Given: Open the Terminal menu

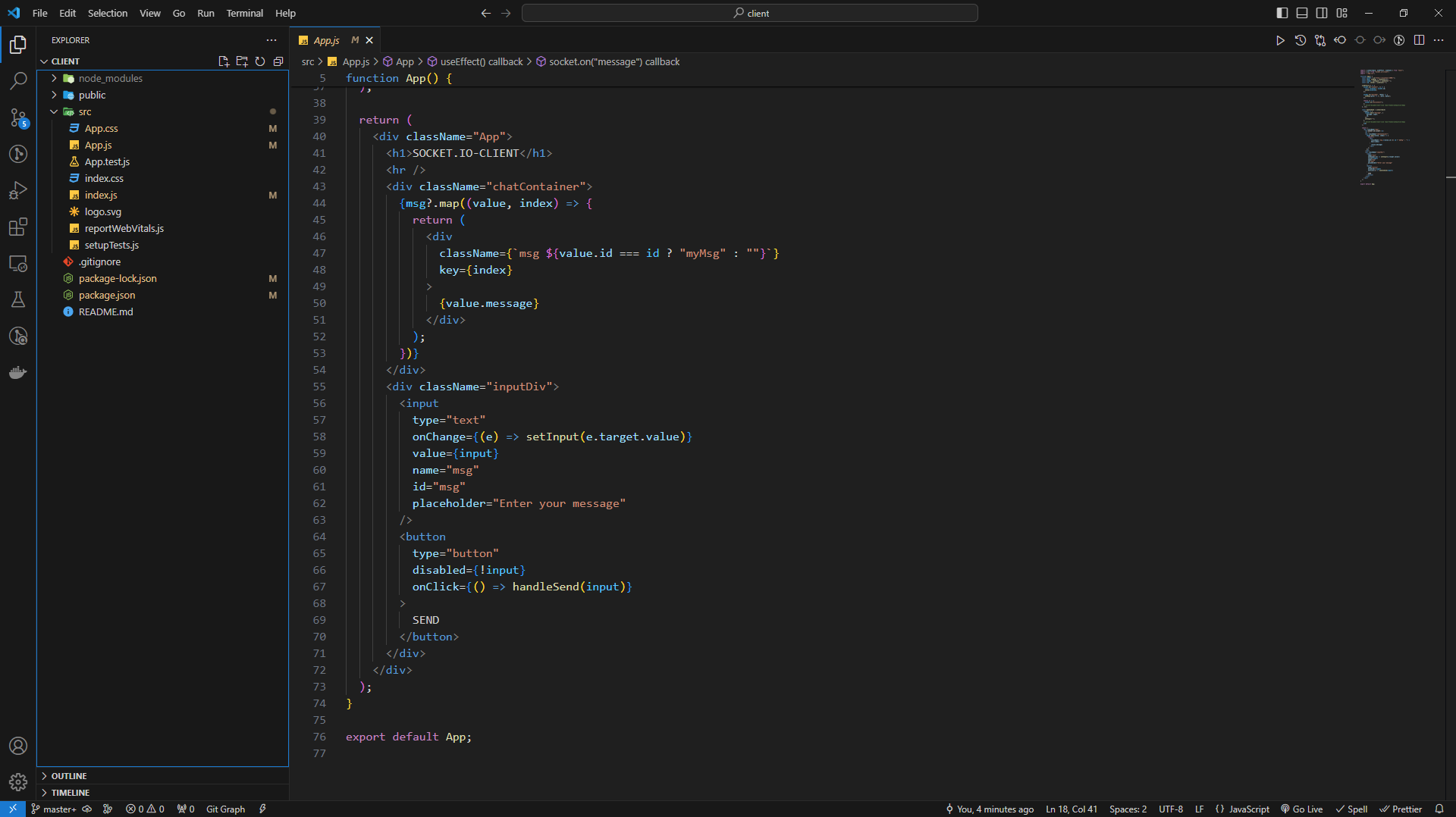Looking at the screenshot, I should pos(244,13).
